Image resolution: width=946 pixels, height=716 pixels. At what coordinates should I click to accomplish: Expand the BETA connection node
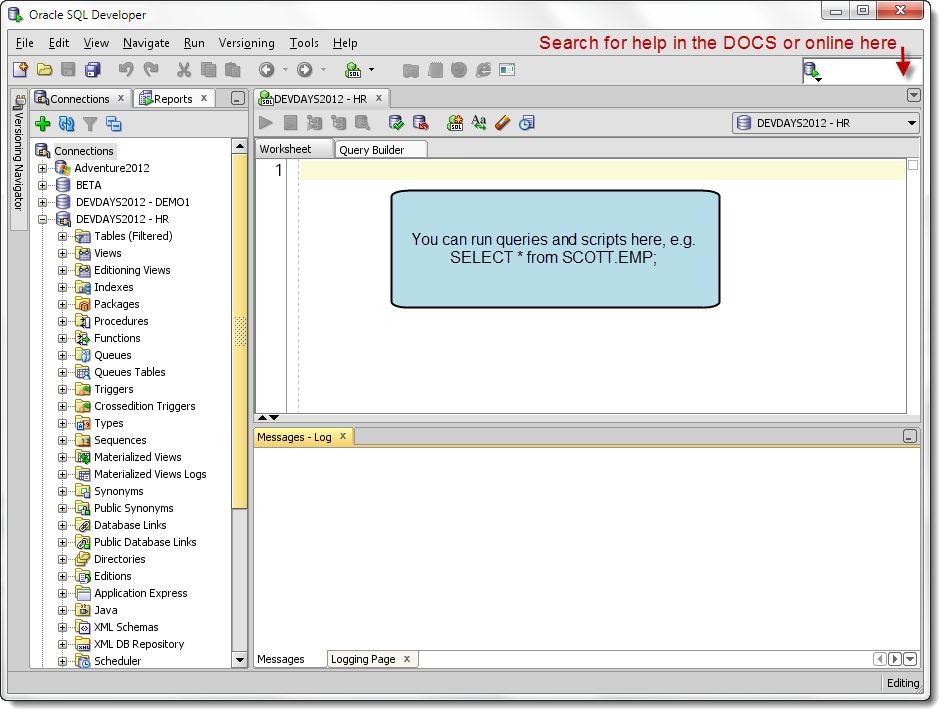tap(42, 185)
